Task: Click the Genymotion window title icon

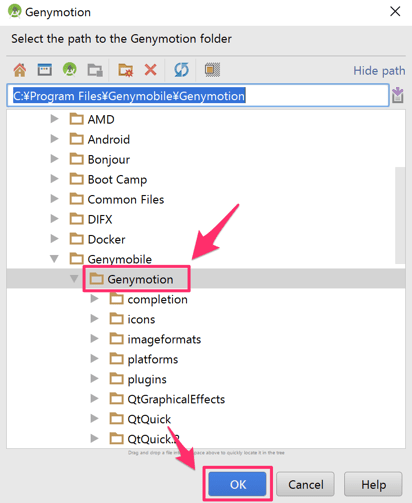Action: point(15,11)
